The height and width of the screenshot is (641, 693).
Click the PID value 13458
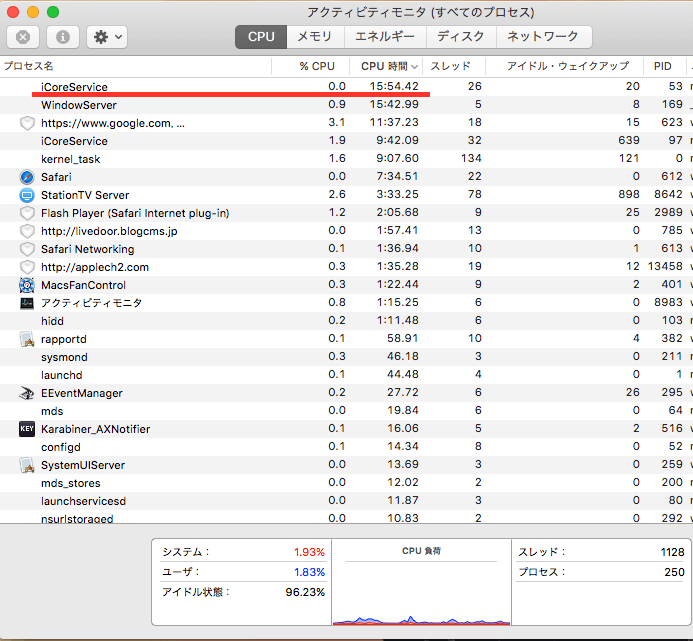[665, 266]
